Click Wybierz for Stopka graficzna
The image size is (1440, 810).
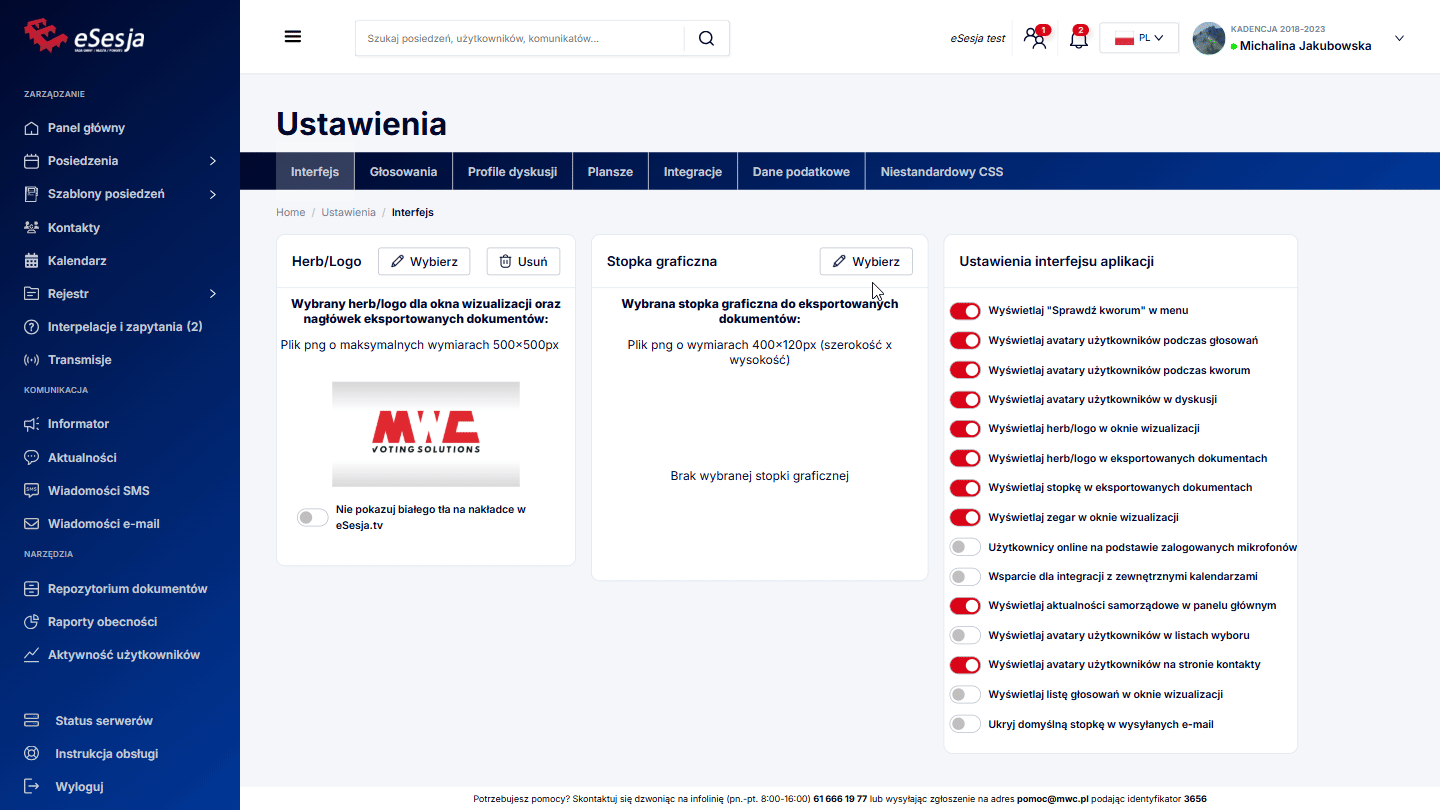click(866, 262)
